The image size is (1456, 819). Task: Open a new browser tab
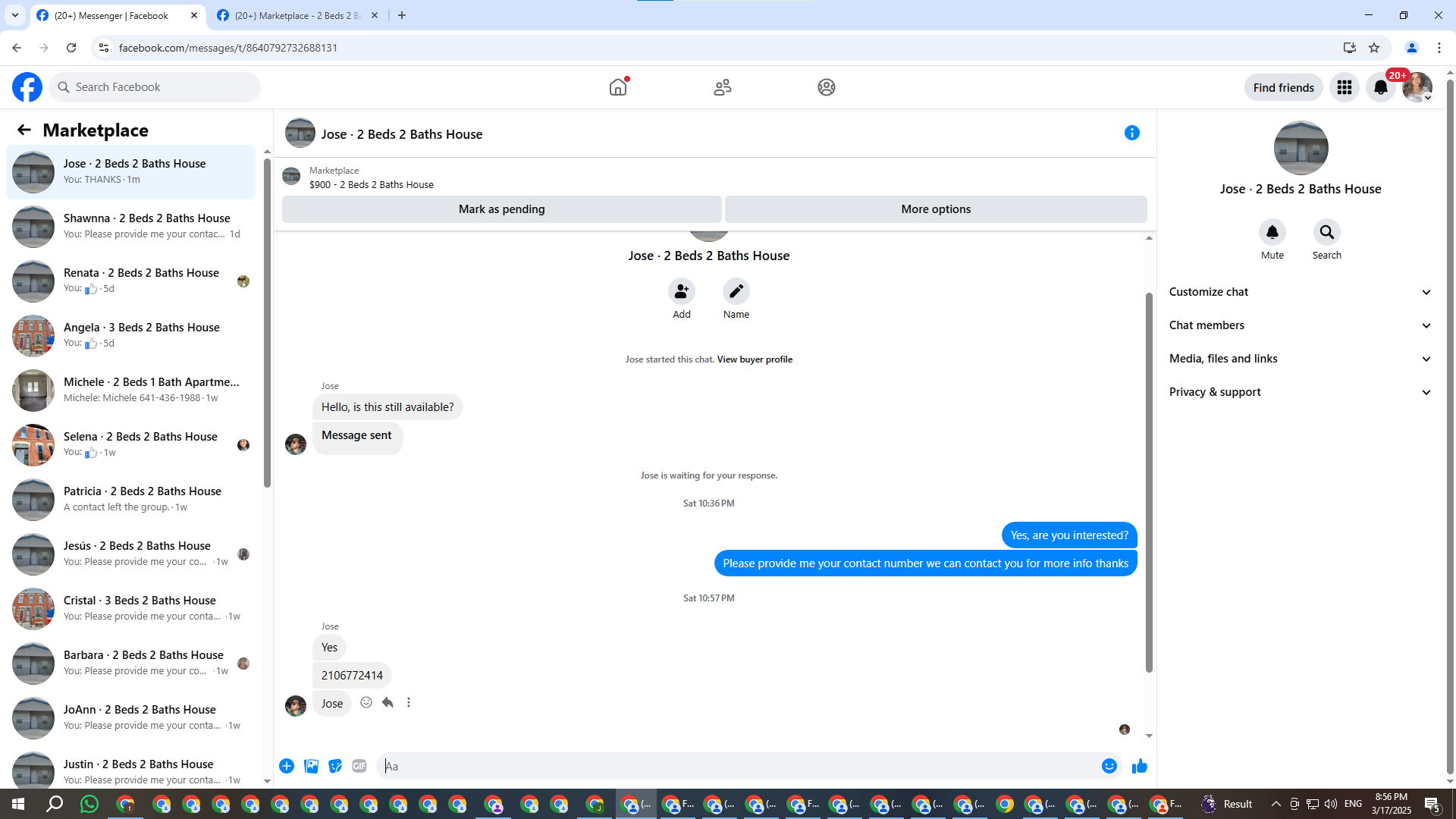point(402,15)
